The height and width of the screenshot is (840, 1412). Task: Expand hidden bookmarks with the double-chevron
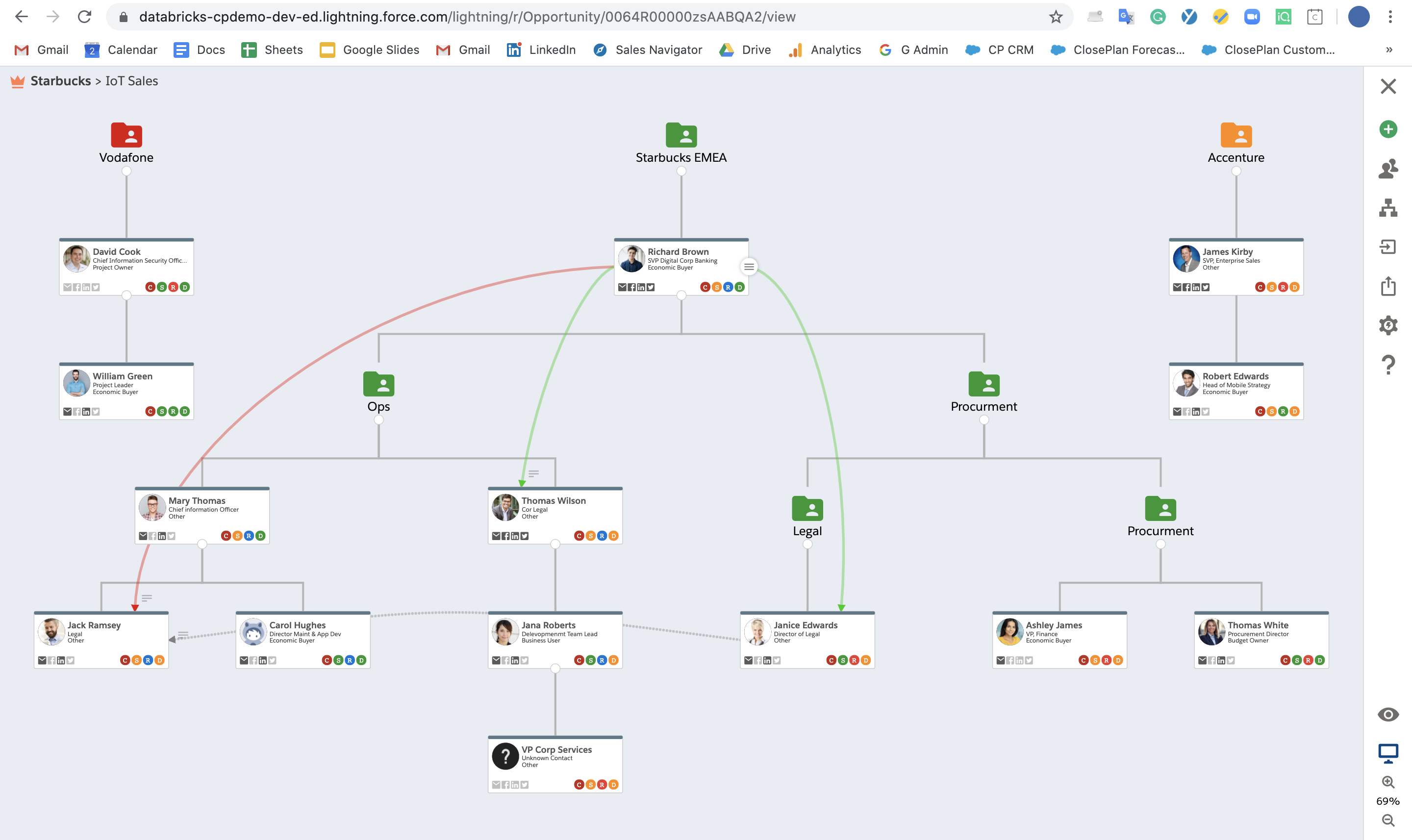pyautogui.click(x=1389, y=50)
